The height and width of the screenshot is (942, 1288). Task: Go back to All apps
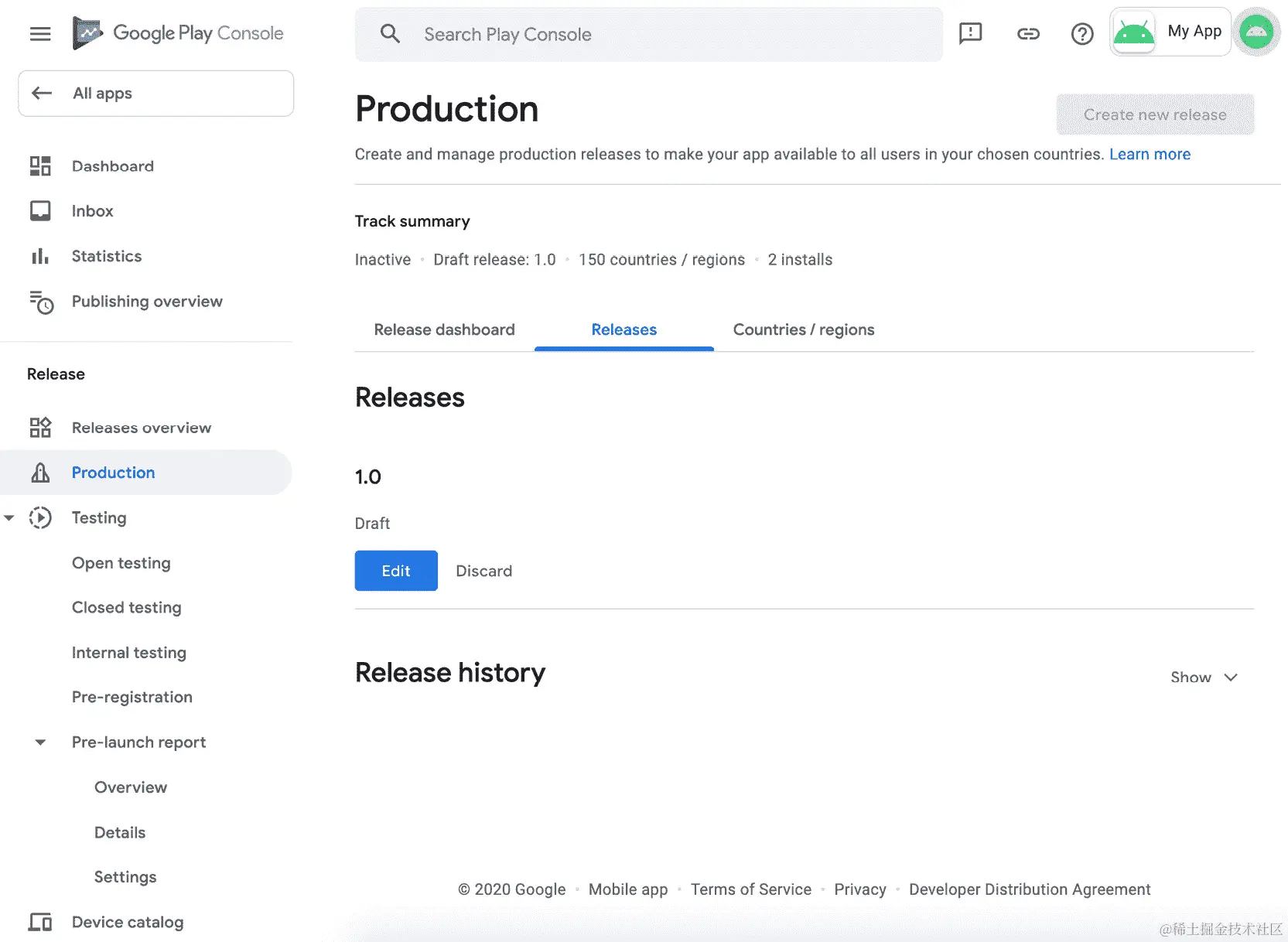(x=155, y=94)
